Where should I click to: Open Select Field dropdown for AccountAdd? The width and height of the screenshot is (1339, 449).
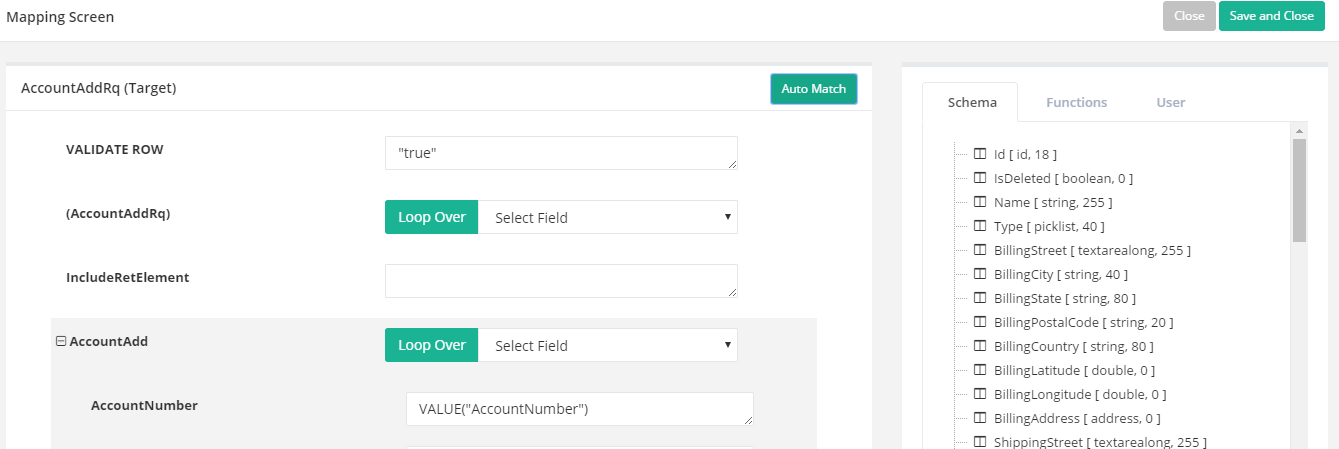tap(607, 345)
